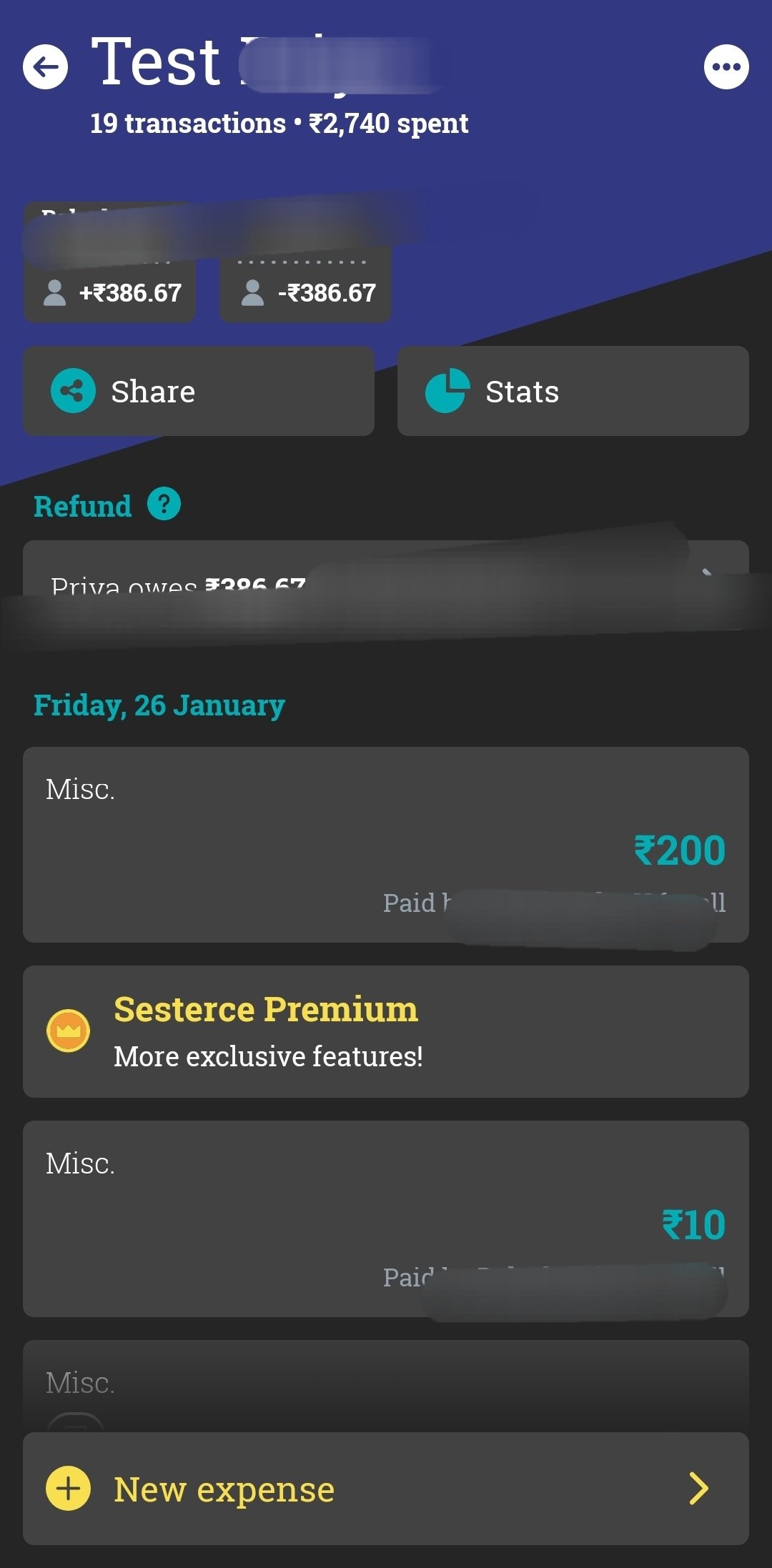The image size is (772, 1568).
Task: Tap the pie chart Stats icon
Action: 447,391
